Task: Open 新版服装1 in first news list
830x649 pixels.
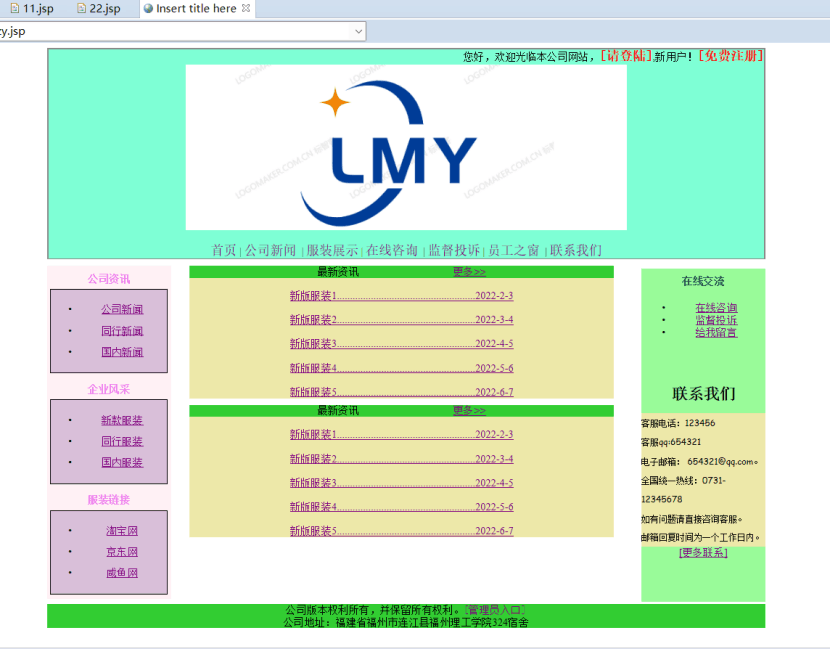Action: (401, 295)
